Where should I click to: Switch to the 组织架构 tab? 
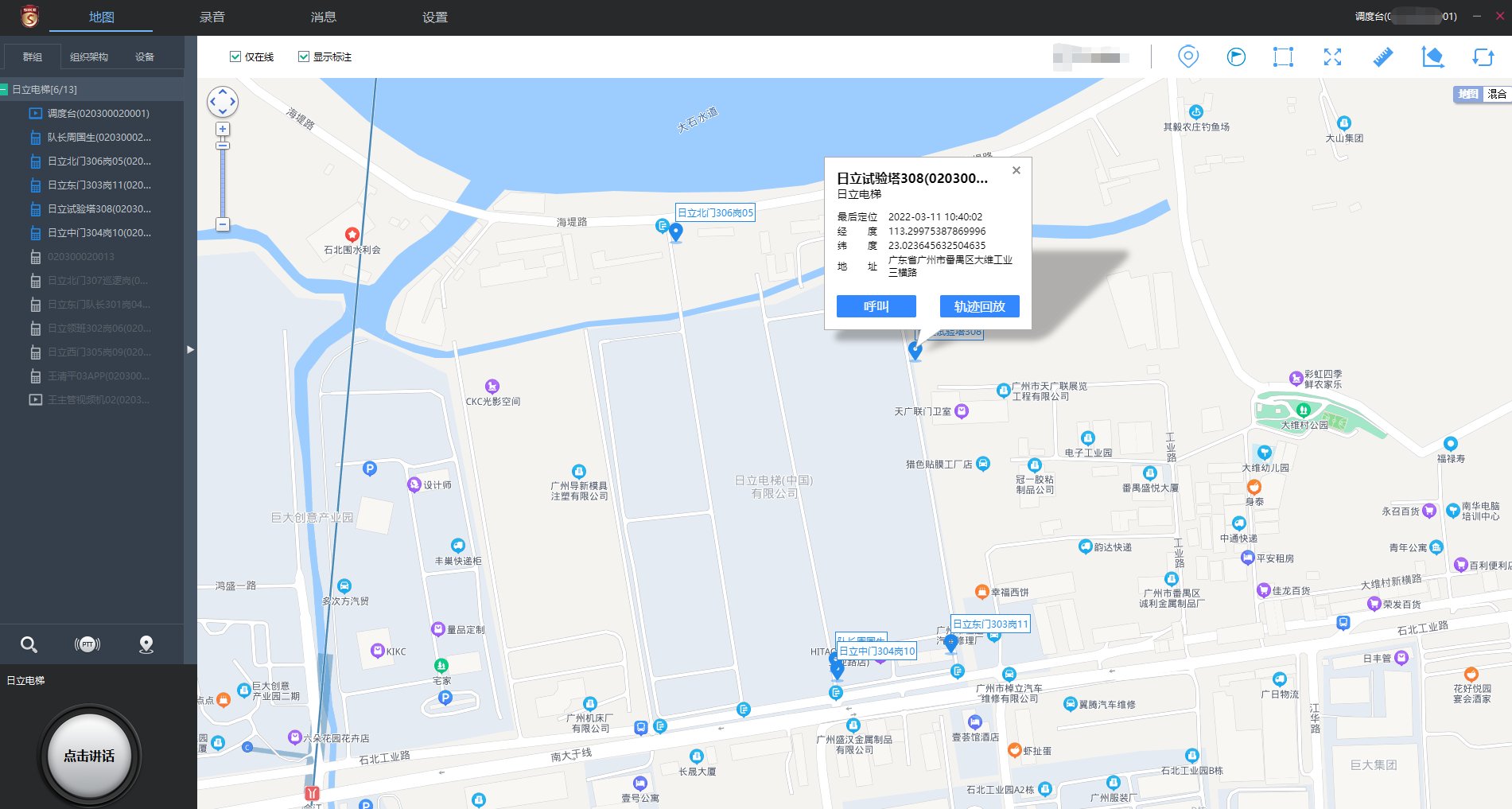[88, 56]
